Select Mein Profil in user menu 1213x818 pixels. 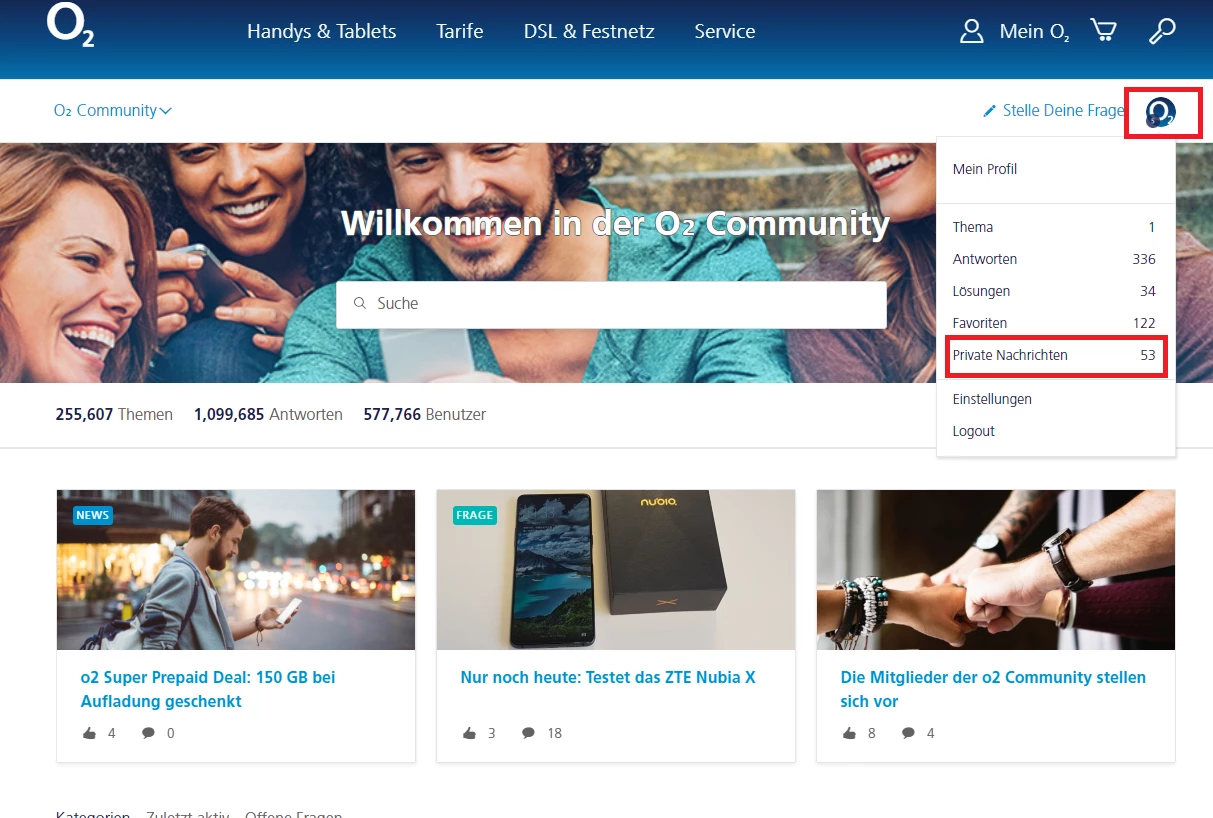pos(985,169)
